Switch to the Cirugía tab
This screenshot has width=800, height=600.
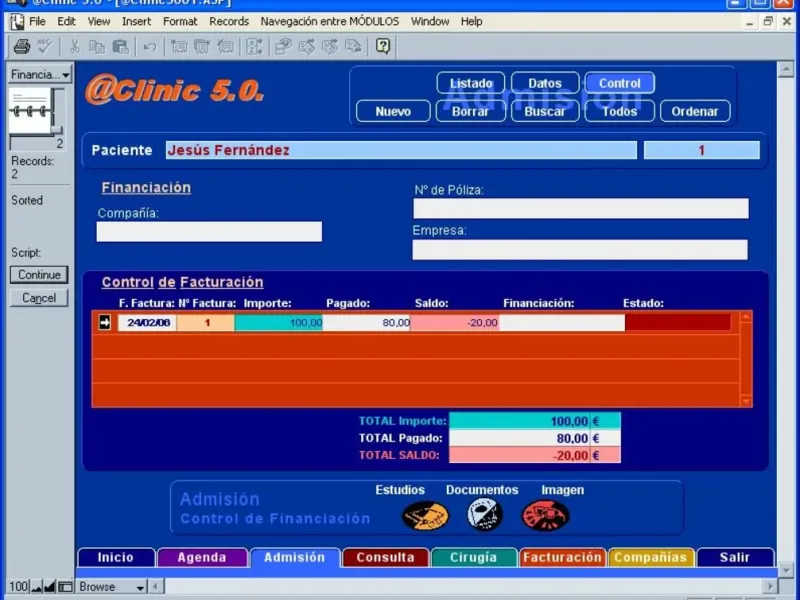click(x=473, y=557)
